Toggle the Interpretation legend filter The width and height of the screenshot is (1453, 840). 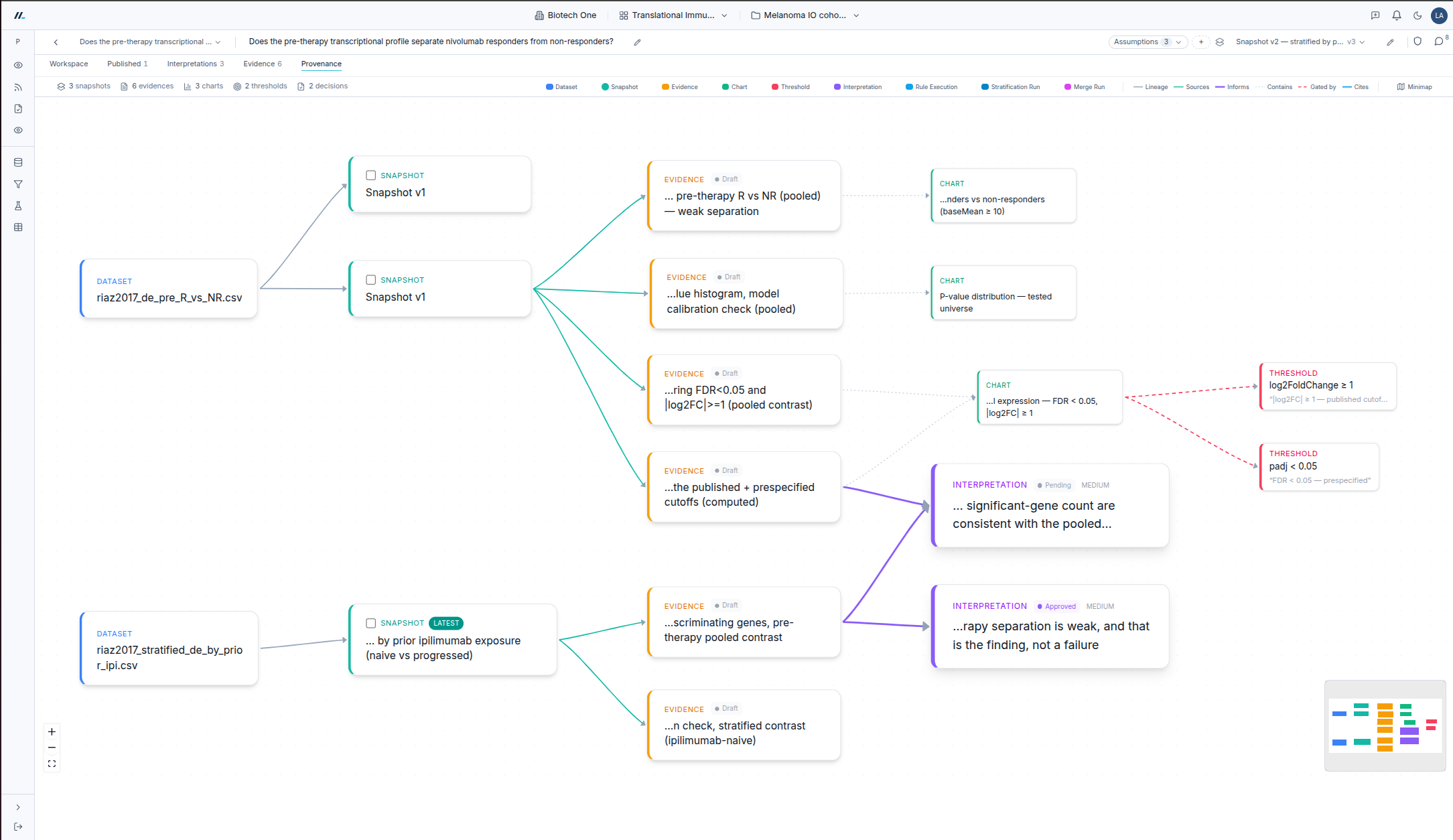click(x=858, y=87)
